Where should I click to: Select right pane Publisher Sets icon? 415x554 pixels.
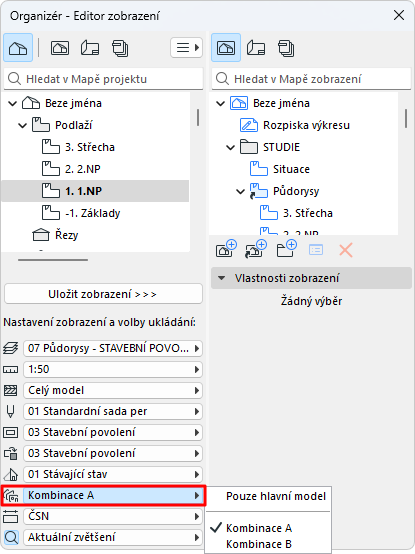click(286, 48)
